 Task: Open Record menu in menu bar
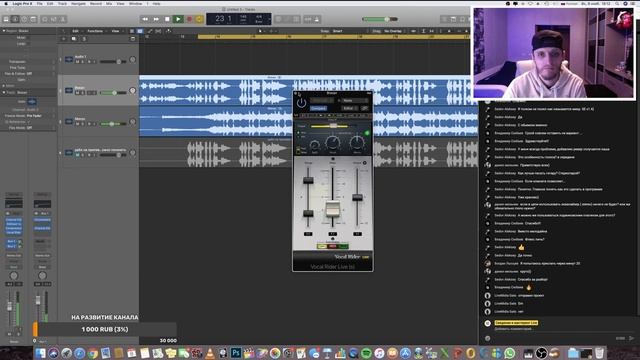coord(96,4)
